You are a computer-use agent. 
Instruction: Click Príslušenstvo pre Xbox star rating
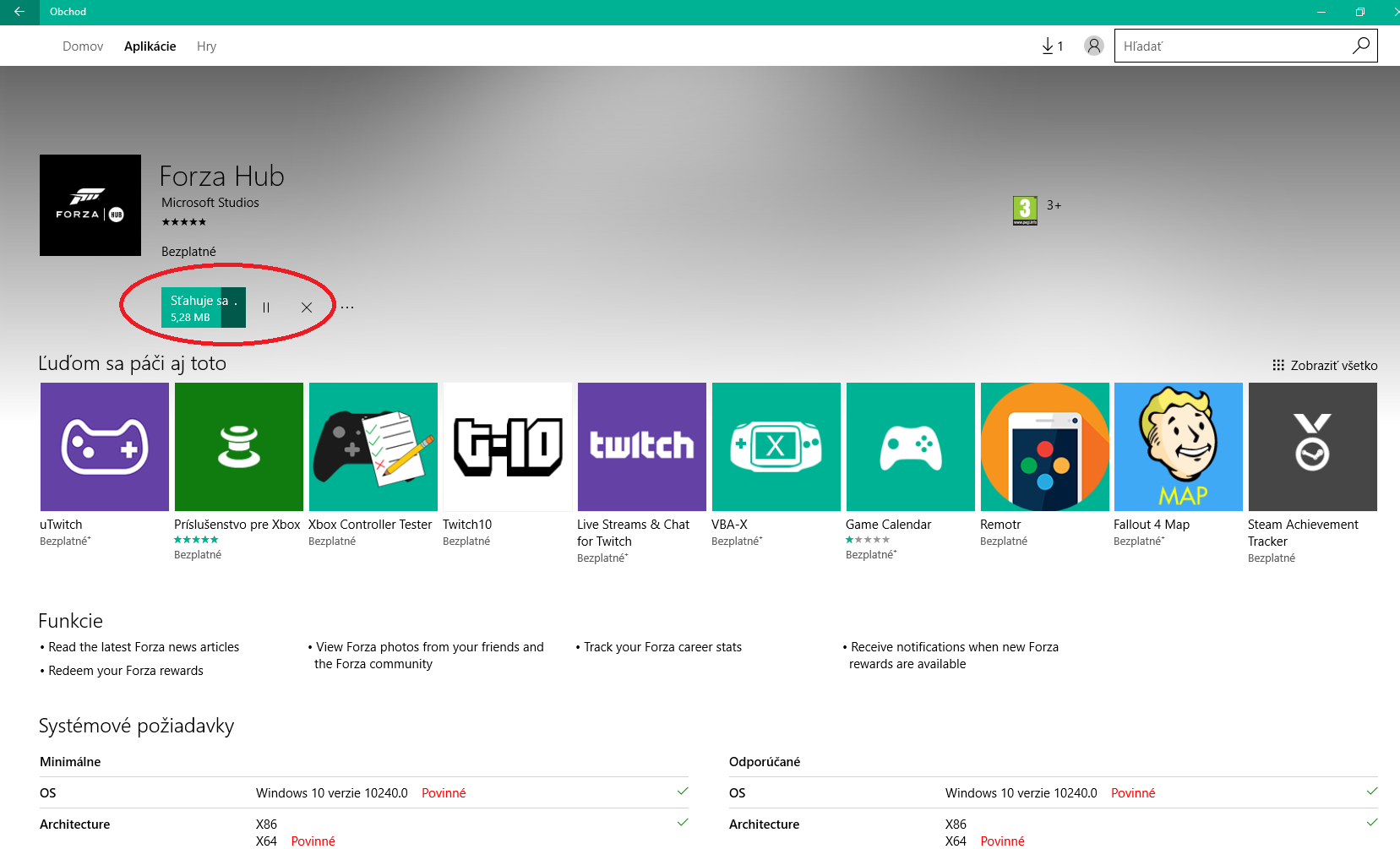tap(196, 540)
